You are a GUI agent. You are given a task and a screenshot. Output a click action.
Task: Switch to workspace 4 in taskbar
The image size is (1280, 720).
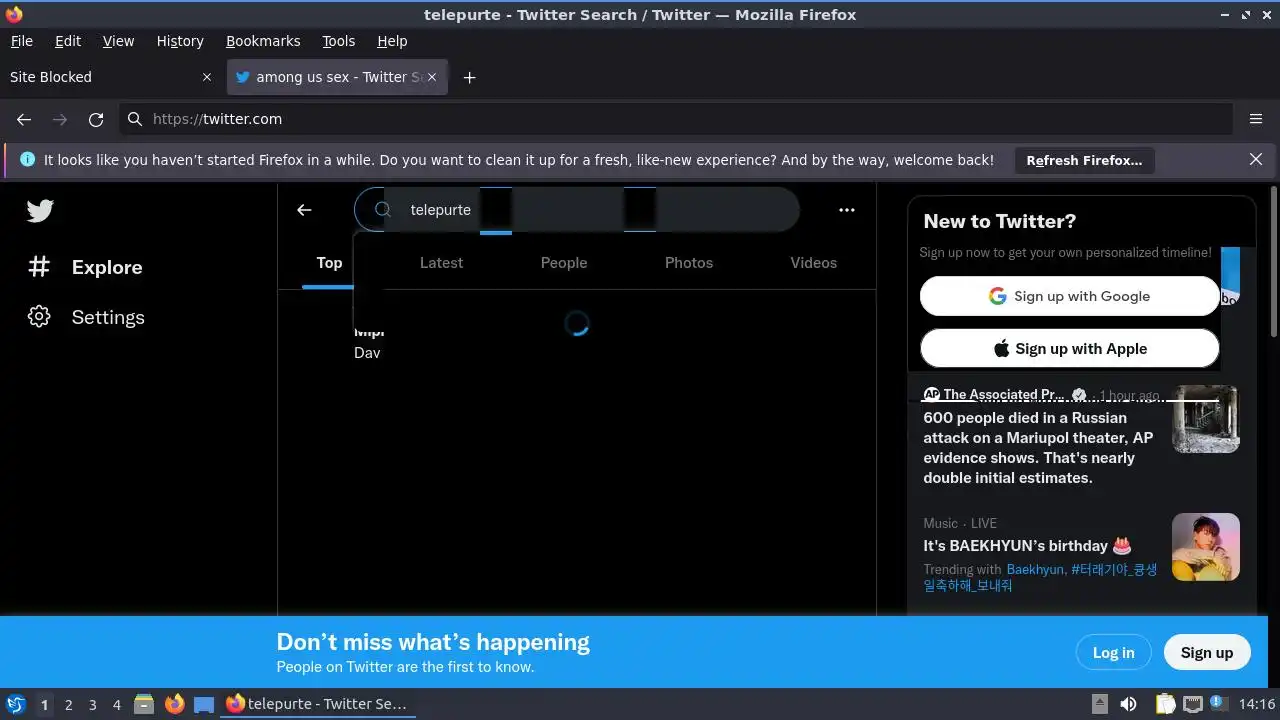(x=116, y=704)
